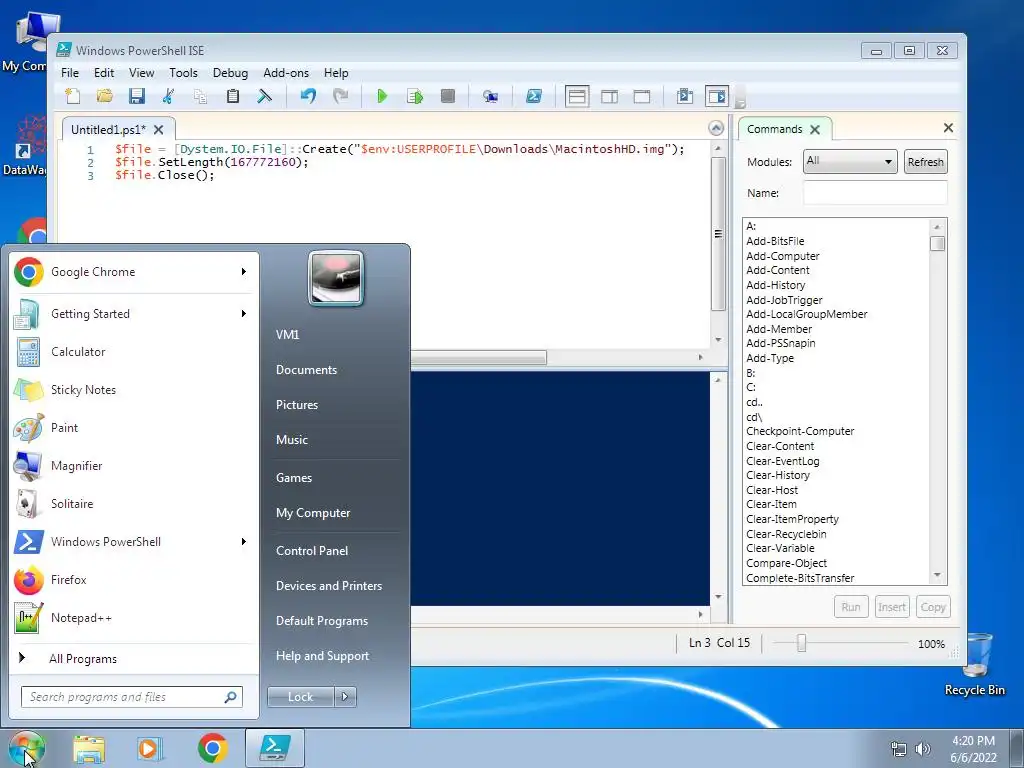
Task: Select Compare-Object in the command list
Action: pos(786,563)
